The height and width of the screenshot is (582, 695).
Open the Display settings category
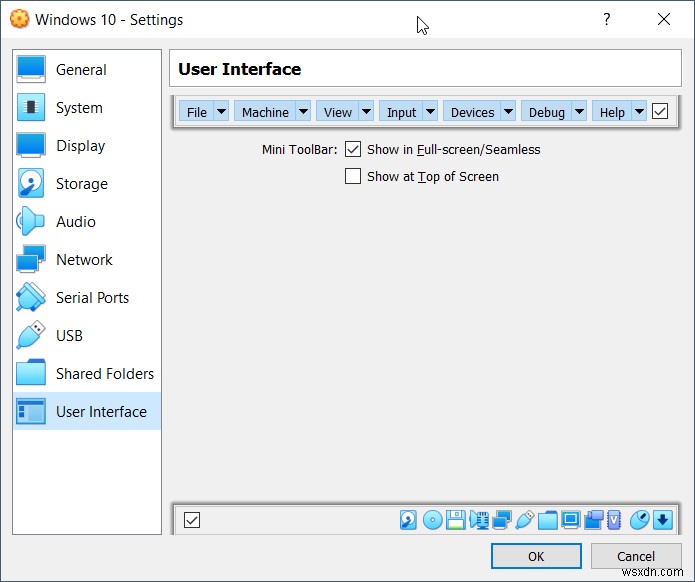coord(87,145)
